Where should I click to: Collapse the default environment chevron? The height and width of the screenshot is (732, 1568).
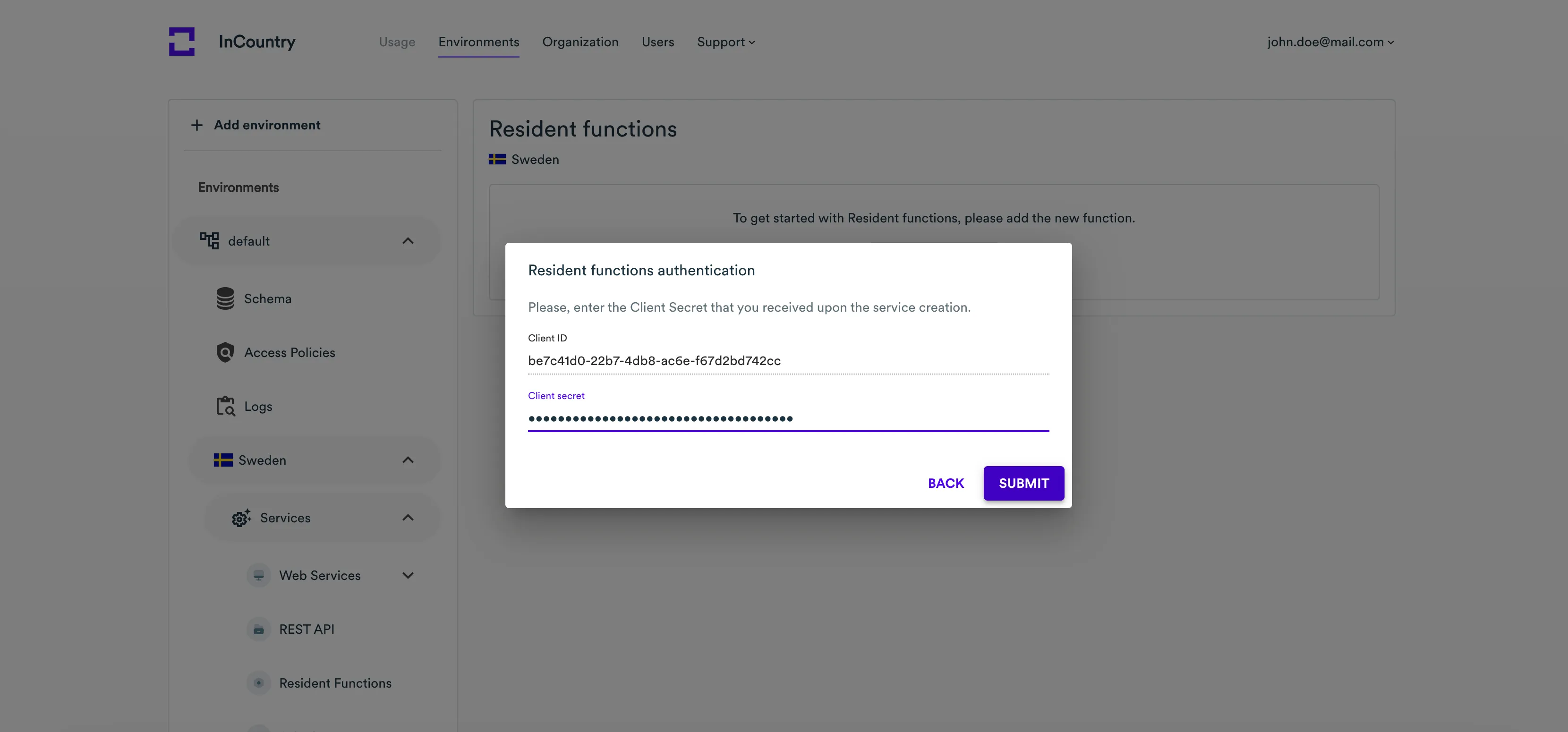pos(408,241)
